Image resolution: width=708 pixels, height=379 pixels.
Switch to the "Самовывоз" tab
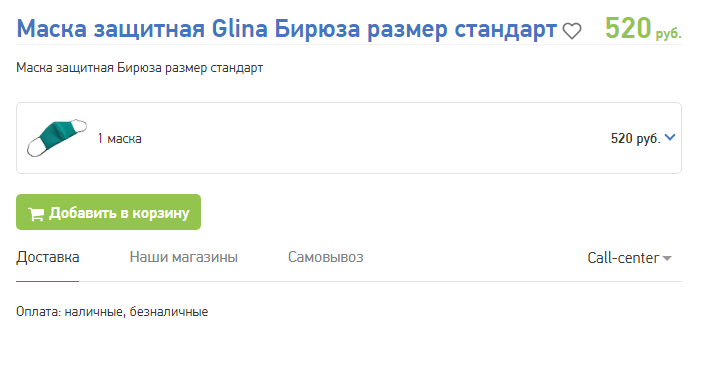326,257
